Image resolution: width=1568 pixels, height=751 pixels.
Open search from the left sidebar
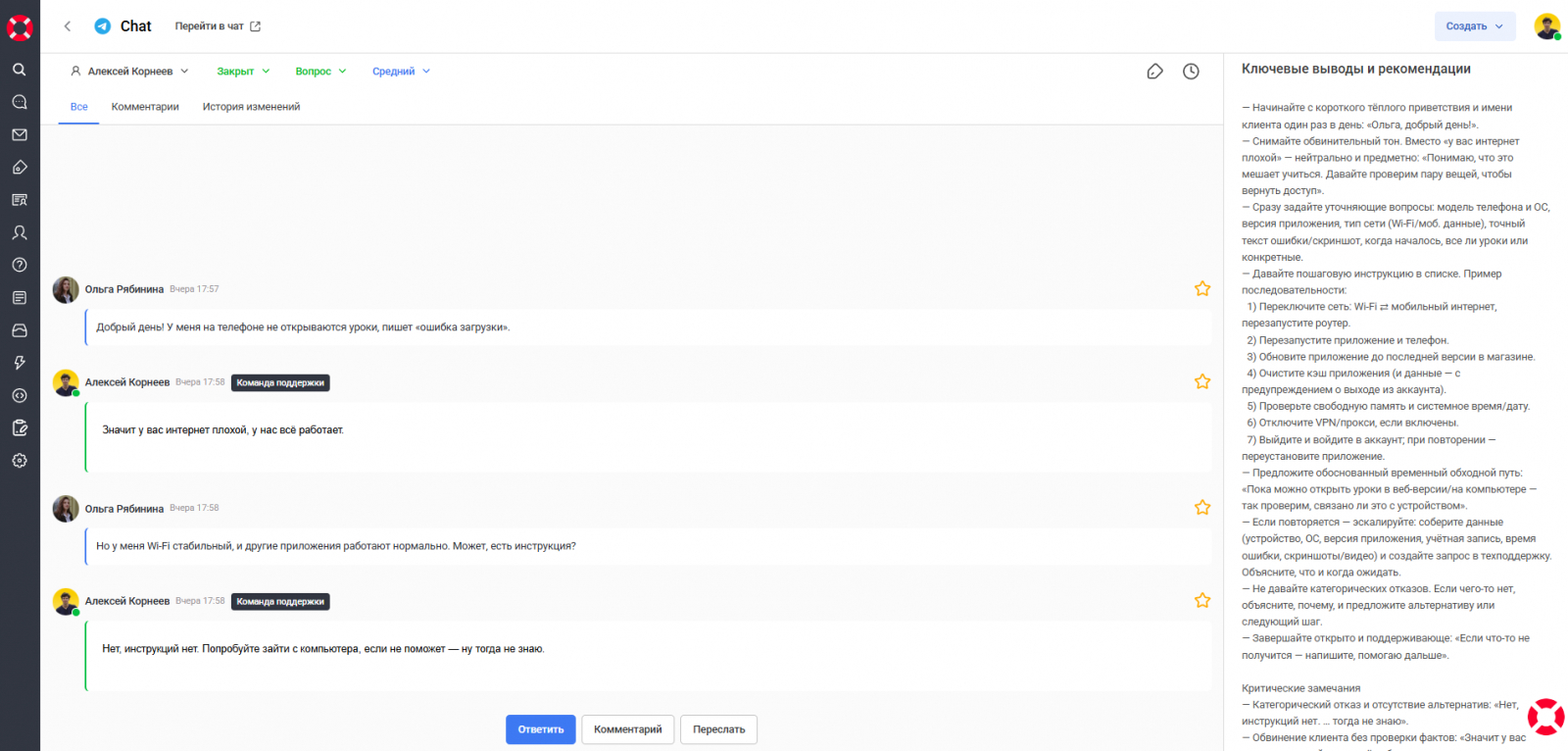pyautogui.click(x=20, y=70)
